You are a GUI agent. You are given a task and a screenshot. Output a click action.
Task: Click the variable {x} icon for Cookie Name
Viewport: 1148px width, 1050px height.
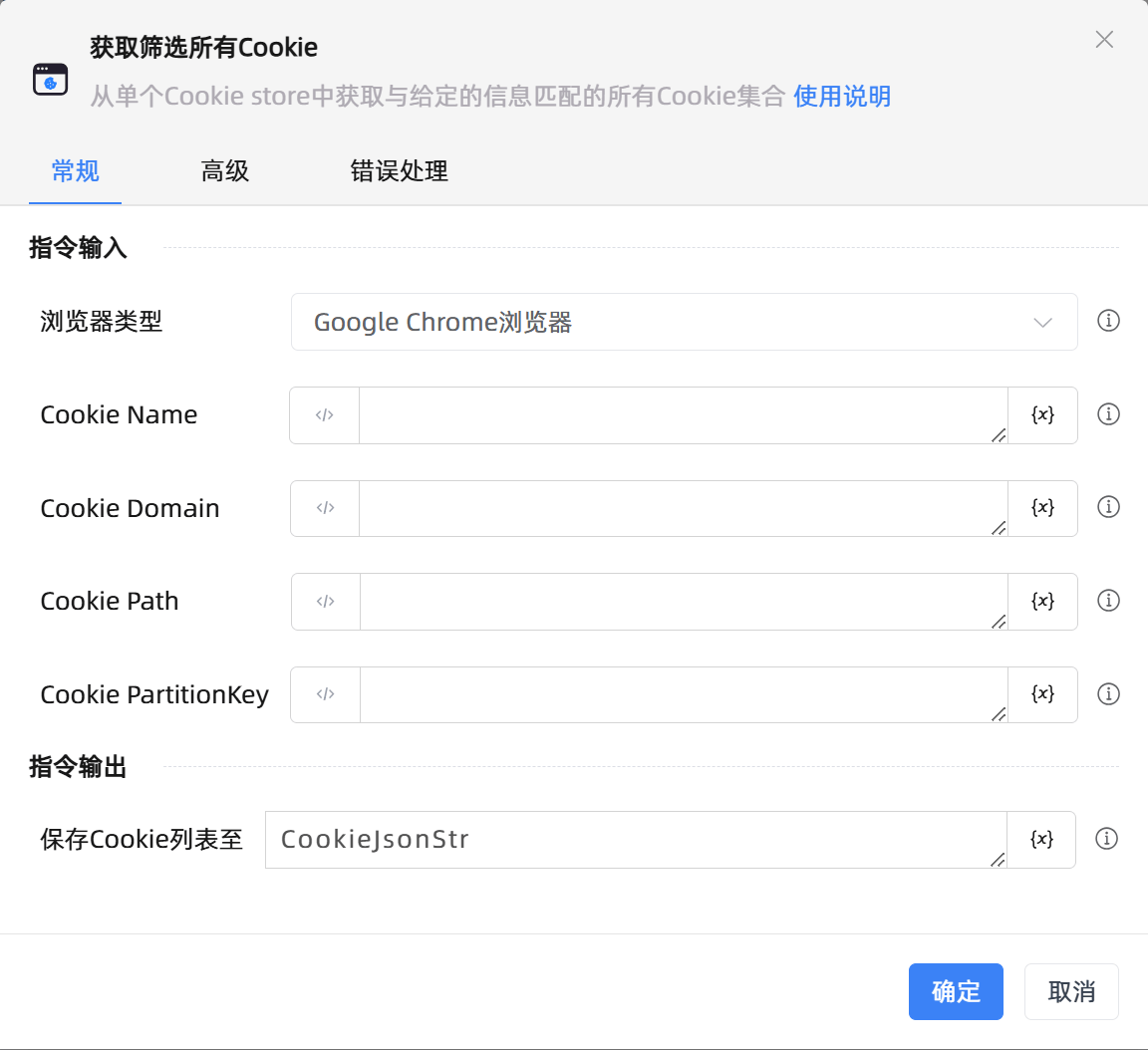click(1042, 415)
